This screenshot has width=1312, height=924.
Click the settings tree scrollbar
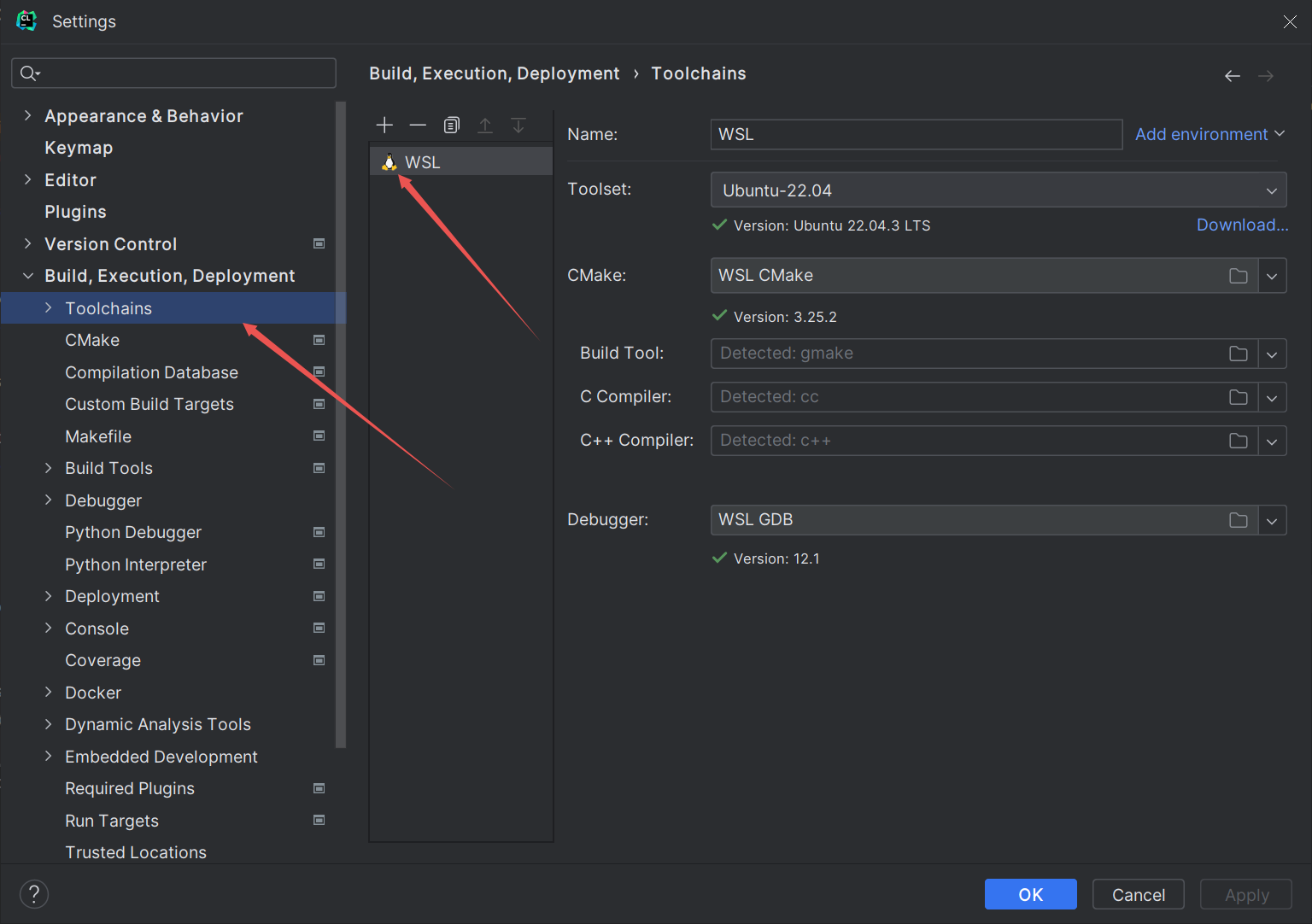pyautogui.click(x=341, y=424)
